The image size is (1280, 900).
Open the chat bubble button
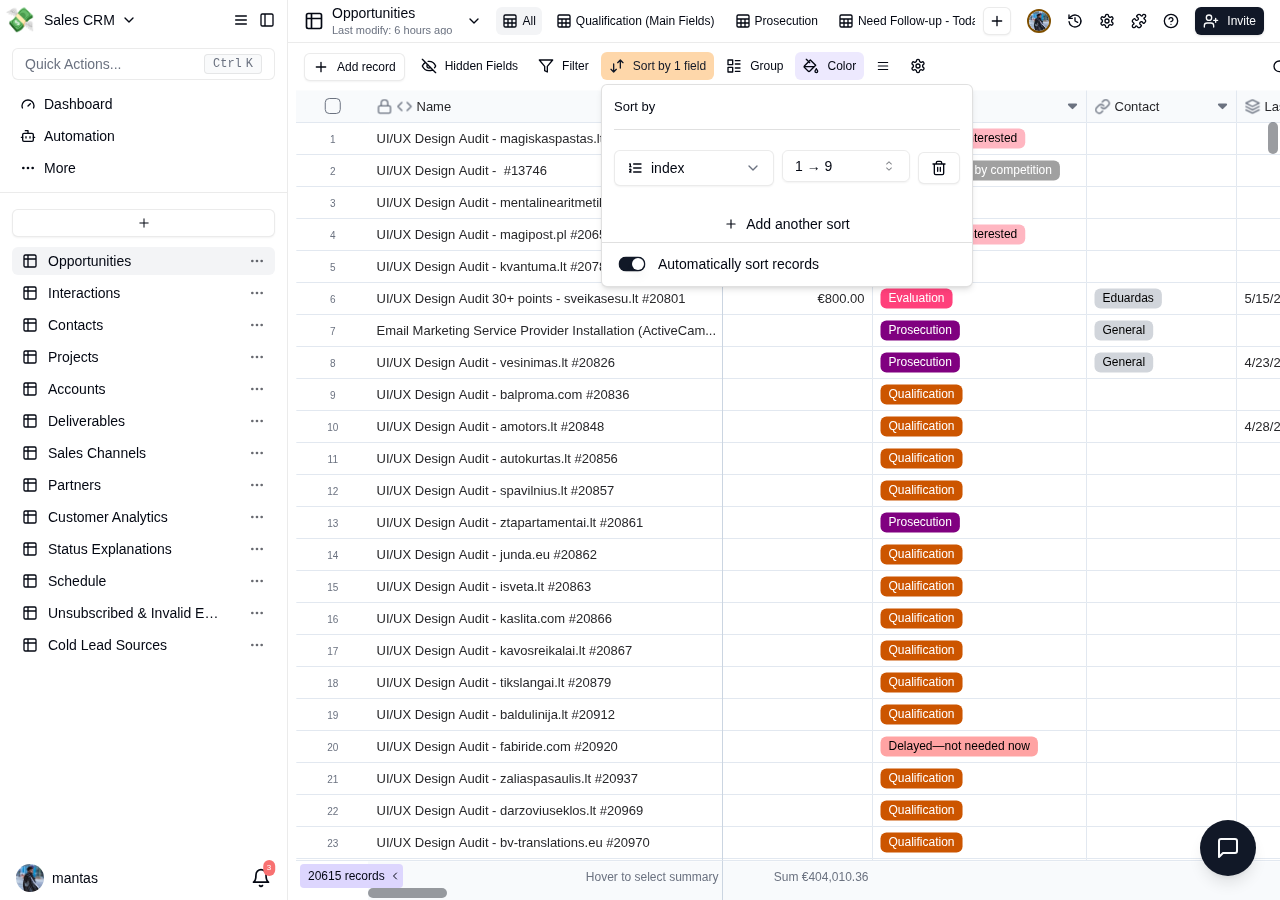[x=1228, y=848]
